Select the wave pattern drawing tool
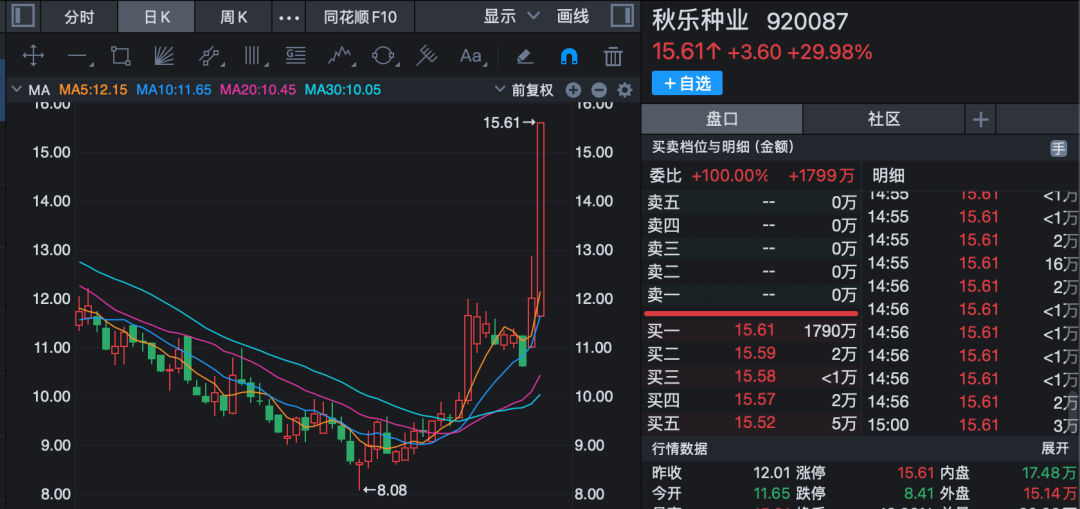Viewport: 1080px width, 509px height. pos(340,56)
